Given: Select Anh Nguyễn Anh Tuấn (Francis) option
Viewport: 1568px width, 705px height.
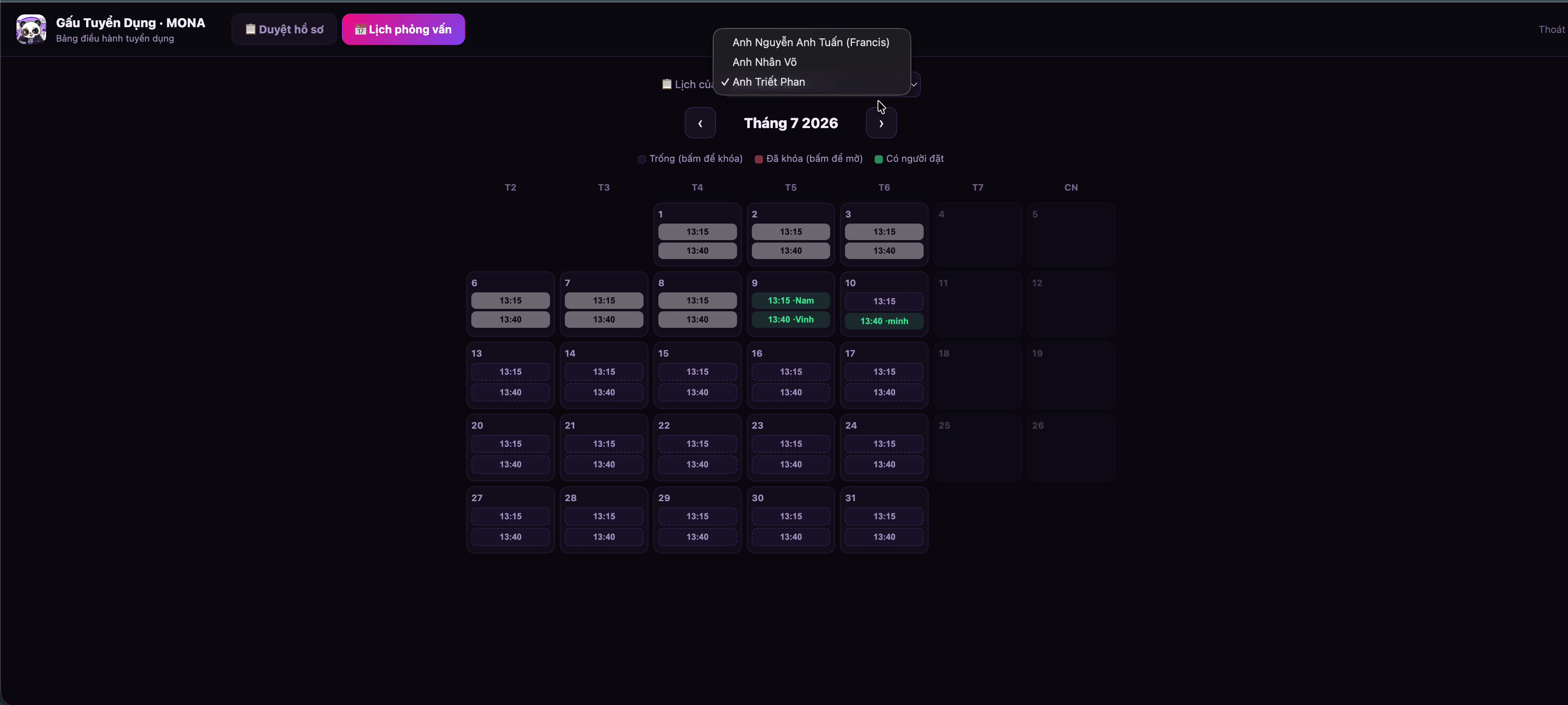Looking at the screenshot, I should [x=811, y=42].
